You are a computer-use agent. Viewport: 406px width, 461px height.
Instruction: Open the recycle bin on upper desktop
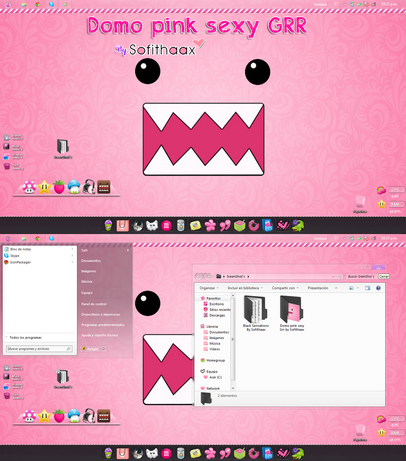coord(360,205)
